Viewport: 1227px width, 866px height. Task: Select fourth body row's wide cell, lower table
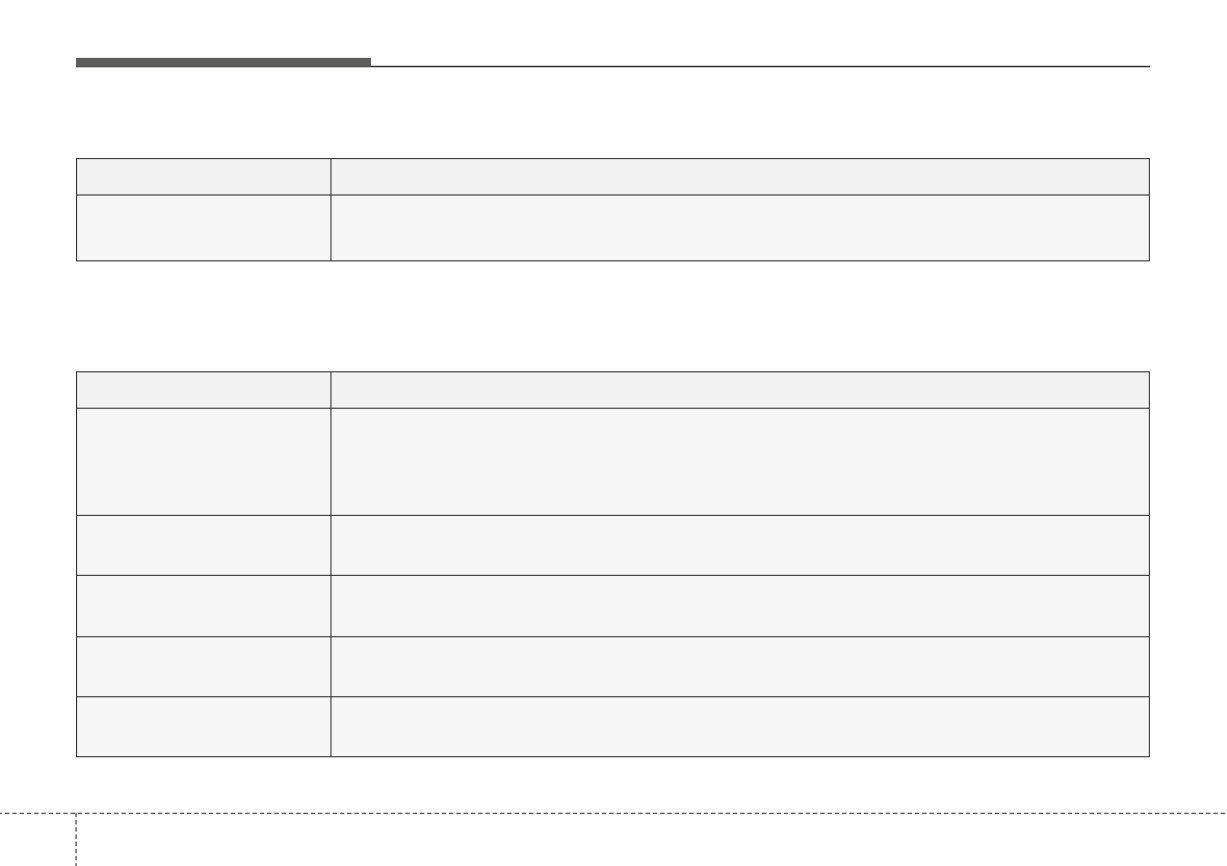point(740,667)
